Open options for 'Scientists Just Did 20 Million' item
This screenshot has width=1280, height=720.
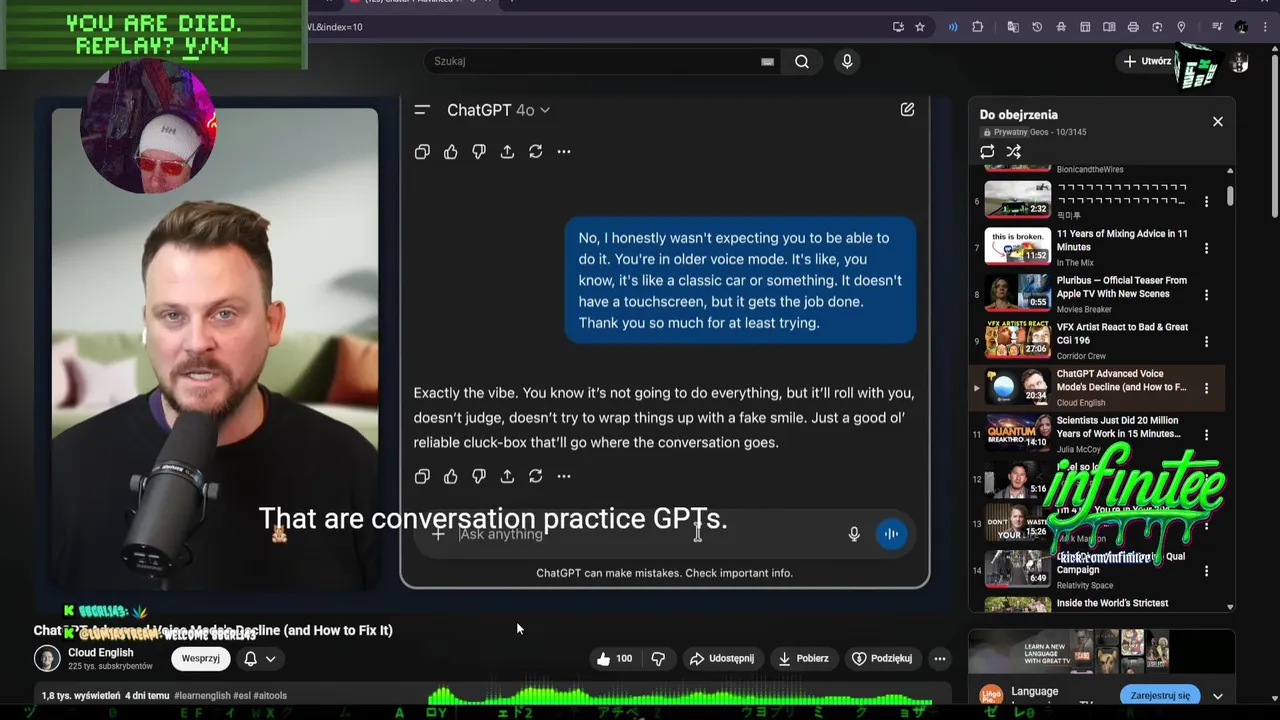(x=1206, y=434)
